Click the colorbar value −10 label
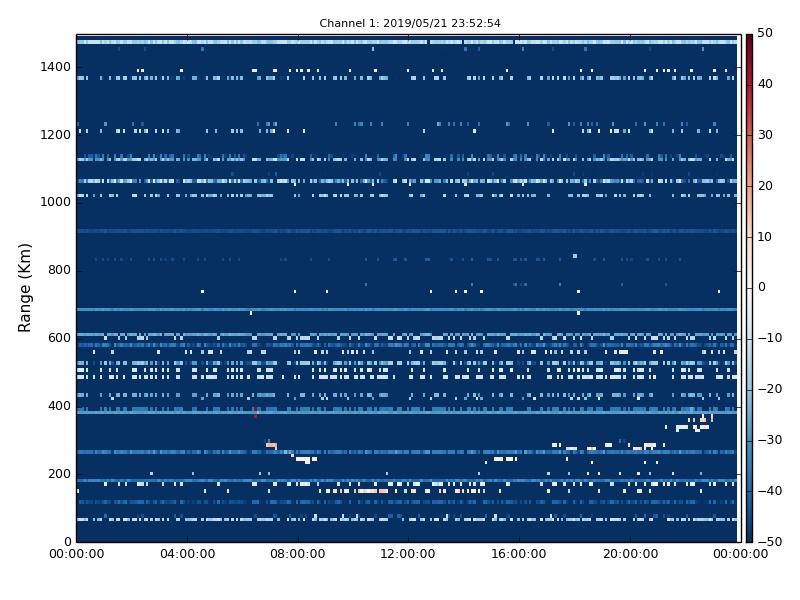 (769, 338)
